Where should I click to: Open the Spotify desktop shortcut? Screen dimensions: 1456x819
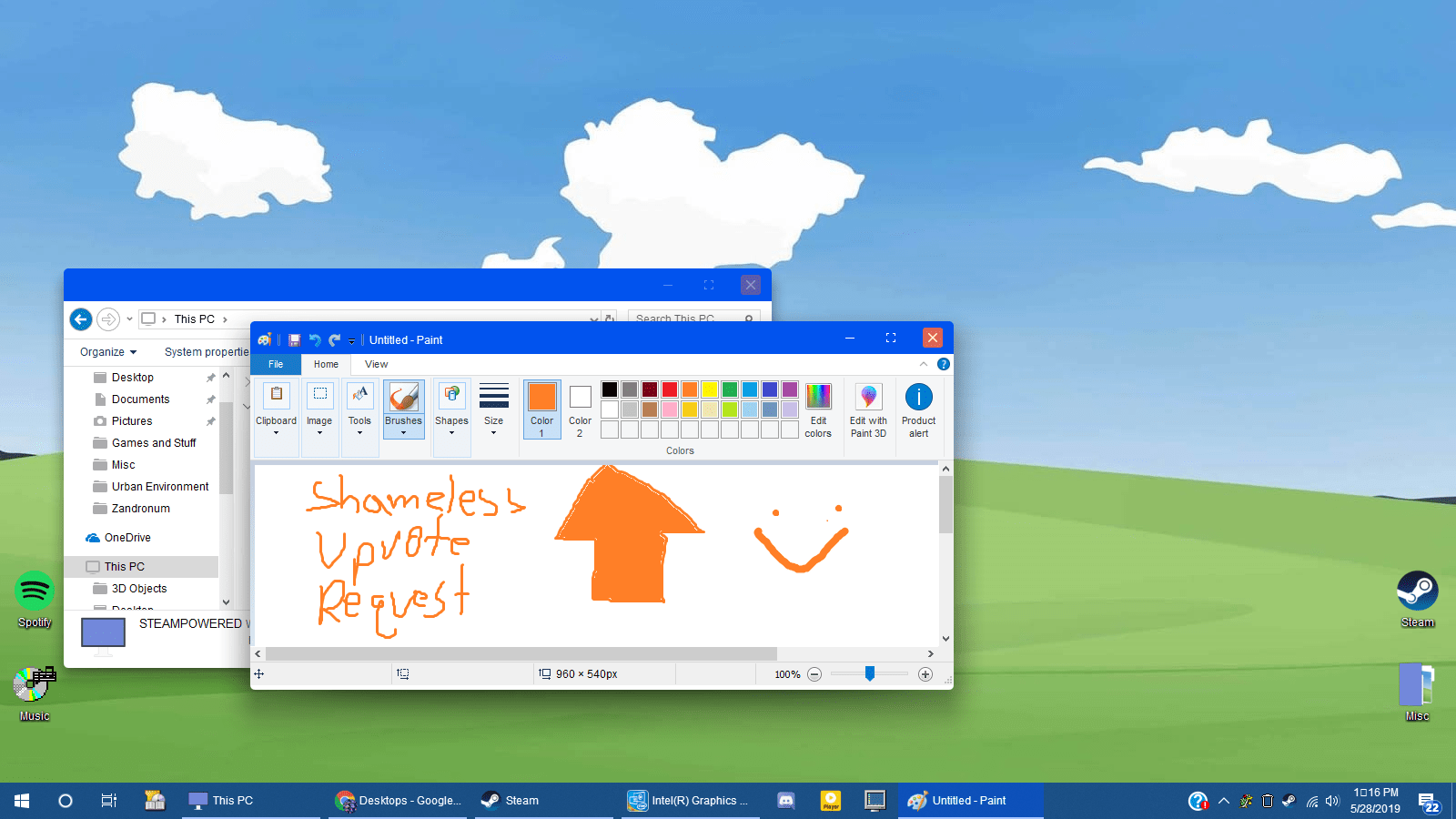point(35,600)
